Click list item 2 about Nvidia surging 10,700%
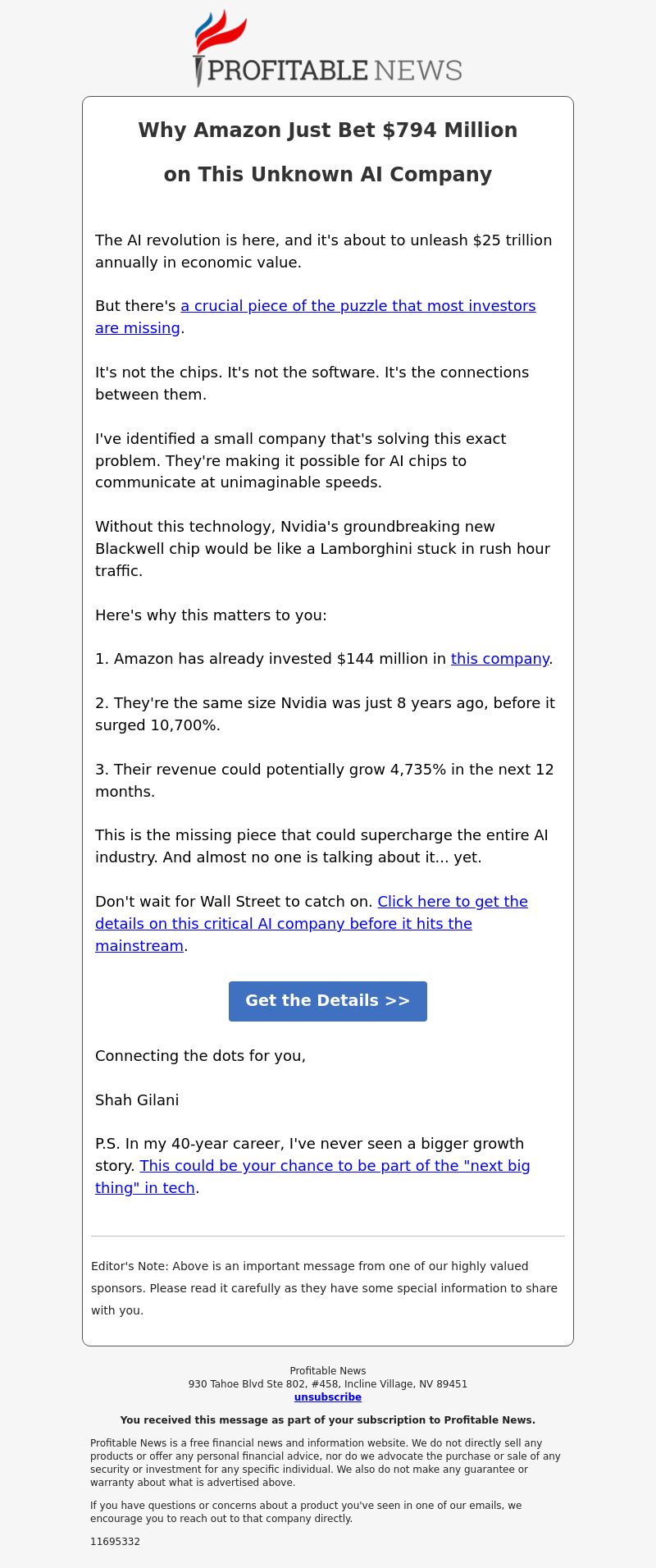Image resolution: width=656 pixels, height=1568 pixels. tap(326, 714)
